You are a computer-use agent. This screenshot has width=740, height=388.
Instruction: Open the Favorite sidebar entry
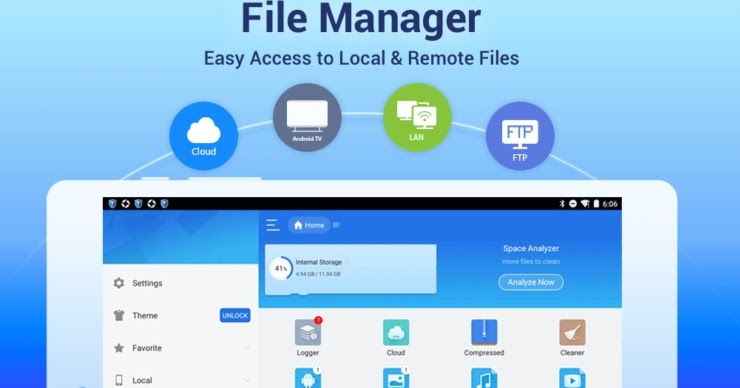[181, 348]
